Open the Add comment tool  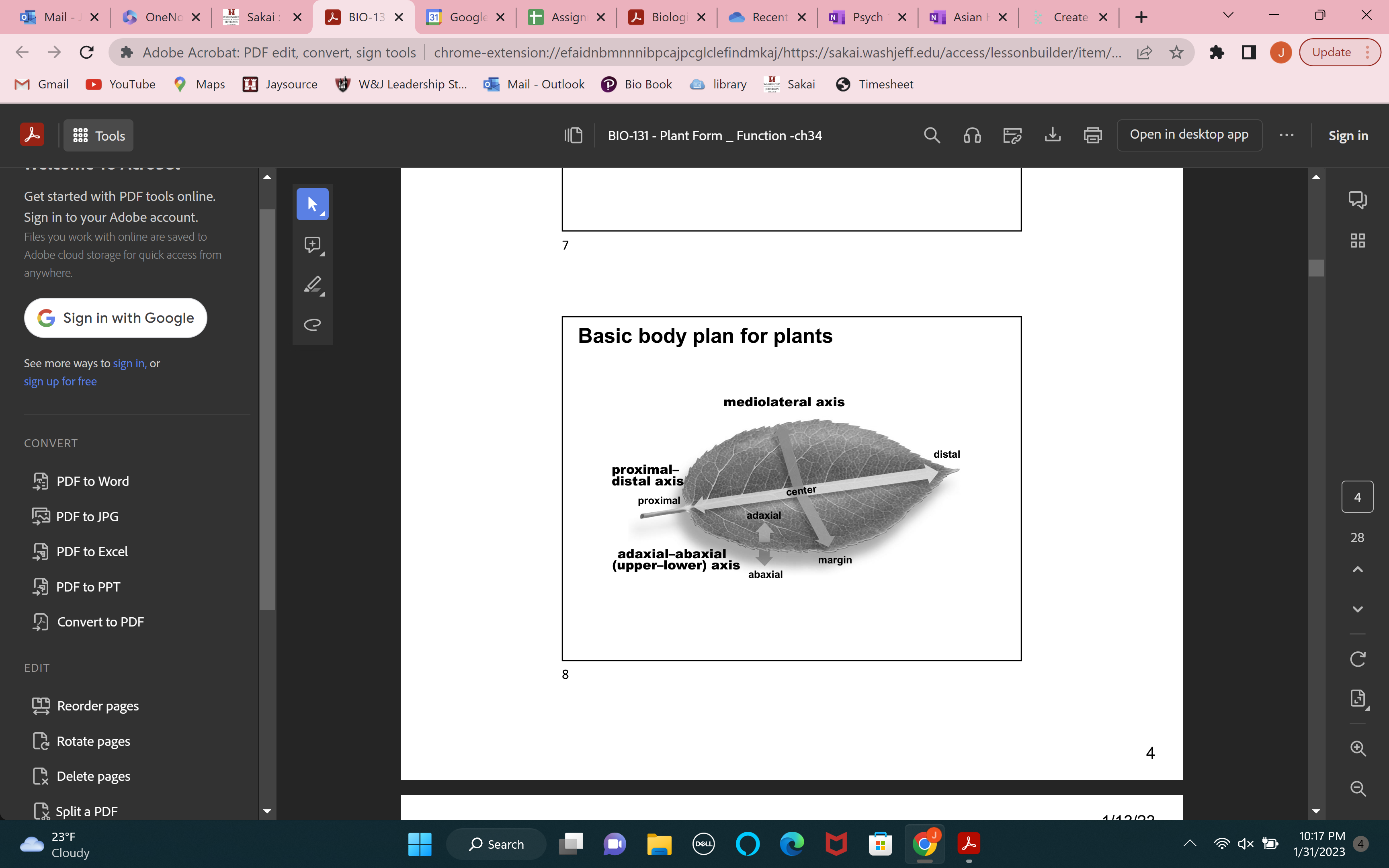[x=313, y=244]
